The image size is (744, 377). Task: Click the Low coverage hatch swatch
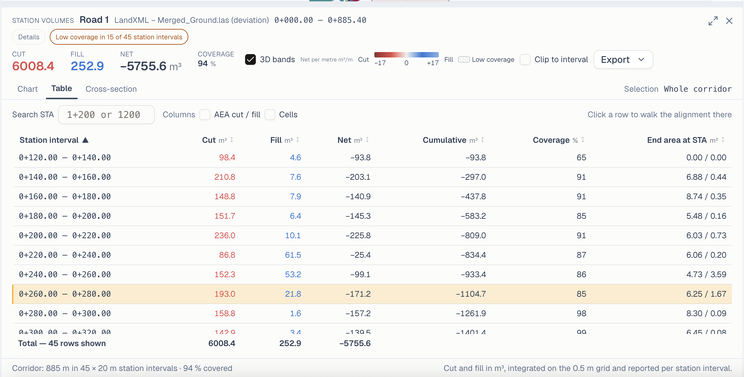pos(464,60)
